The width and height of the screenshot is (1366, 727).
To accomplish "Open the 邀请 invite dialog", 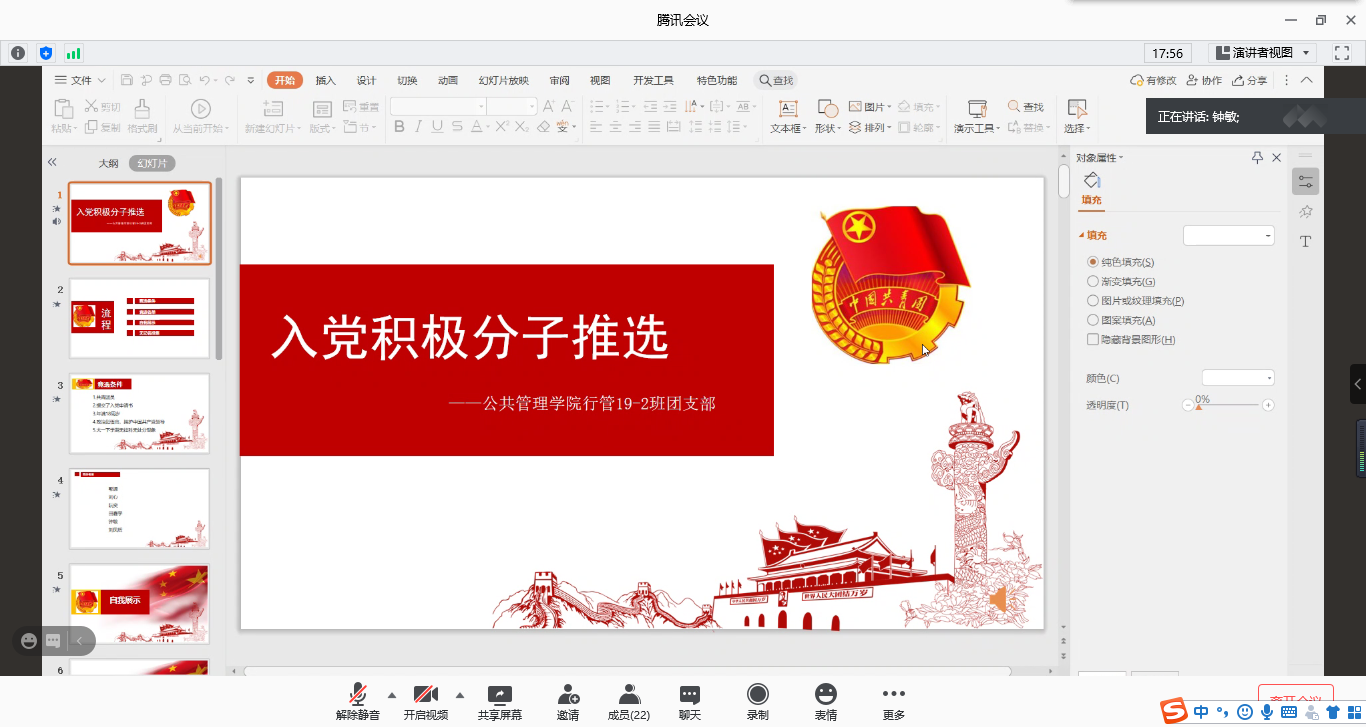I will (x=568, y=702).
